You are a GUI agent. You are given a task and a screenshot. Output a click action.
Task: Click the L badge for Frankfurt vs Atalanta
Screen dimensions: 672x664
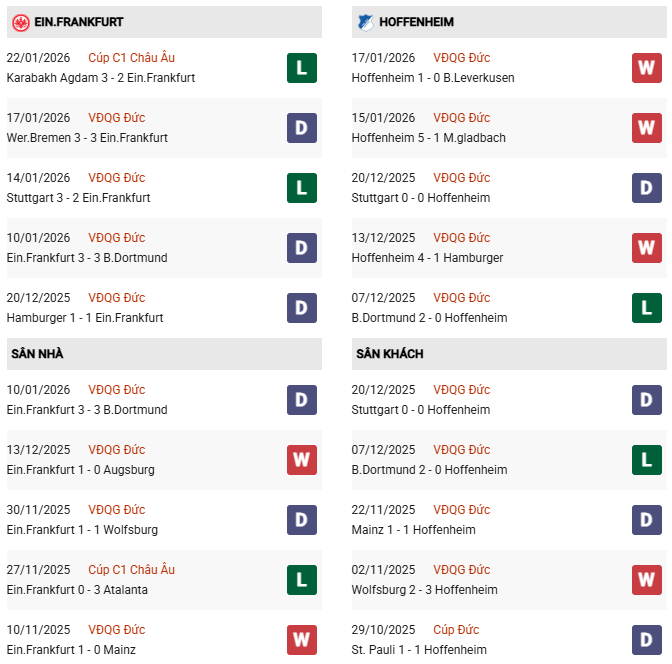pyautogui.click(x=302, y=579)
